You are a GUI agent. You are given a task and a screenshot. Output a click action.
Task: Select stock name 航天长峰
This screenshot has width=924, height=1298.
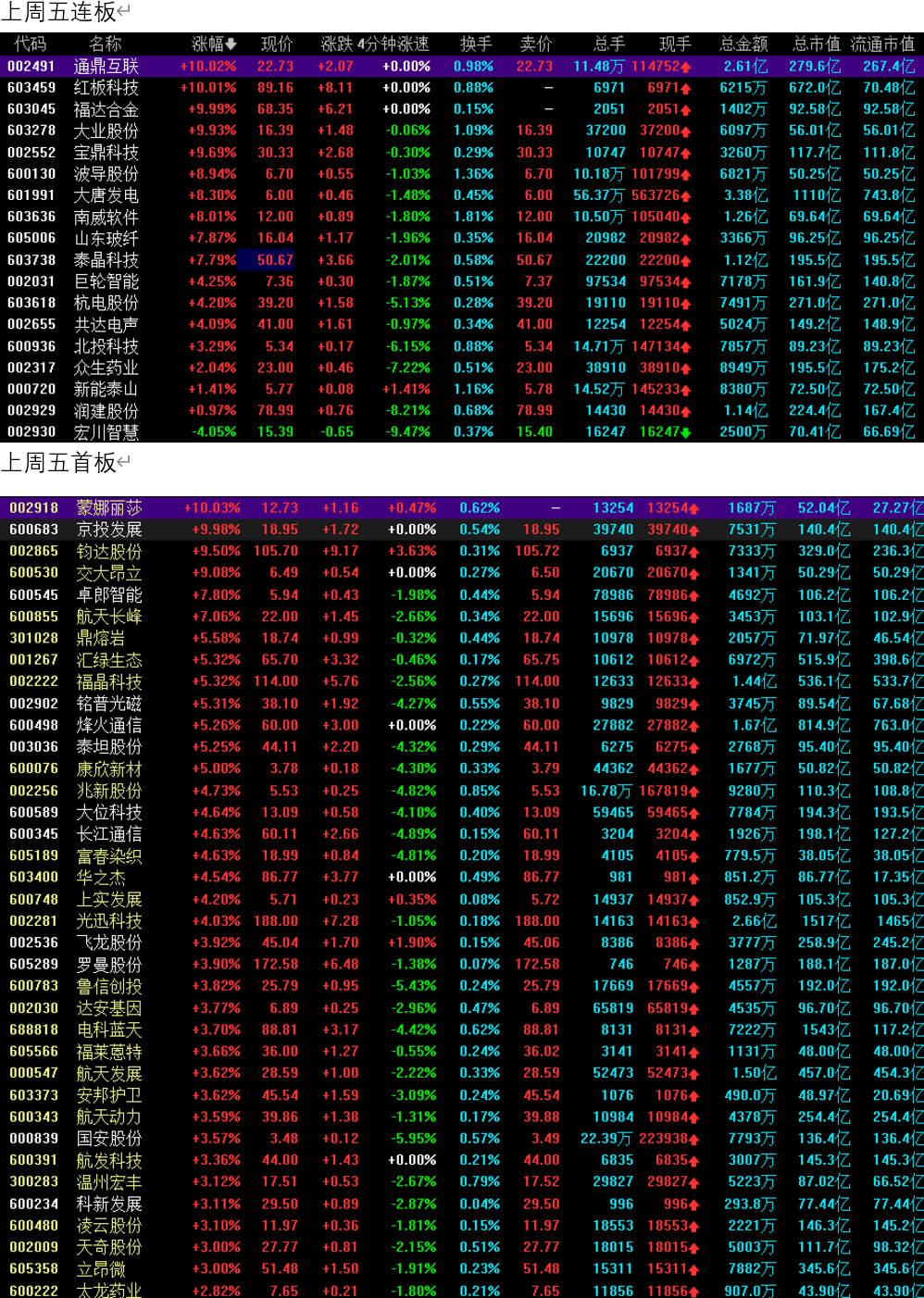(x=109, y=617)
